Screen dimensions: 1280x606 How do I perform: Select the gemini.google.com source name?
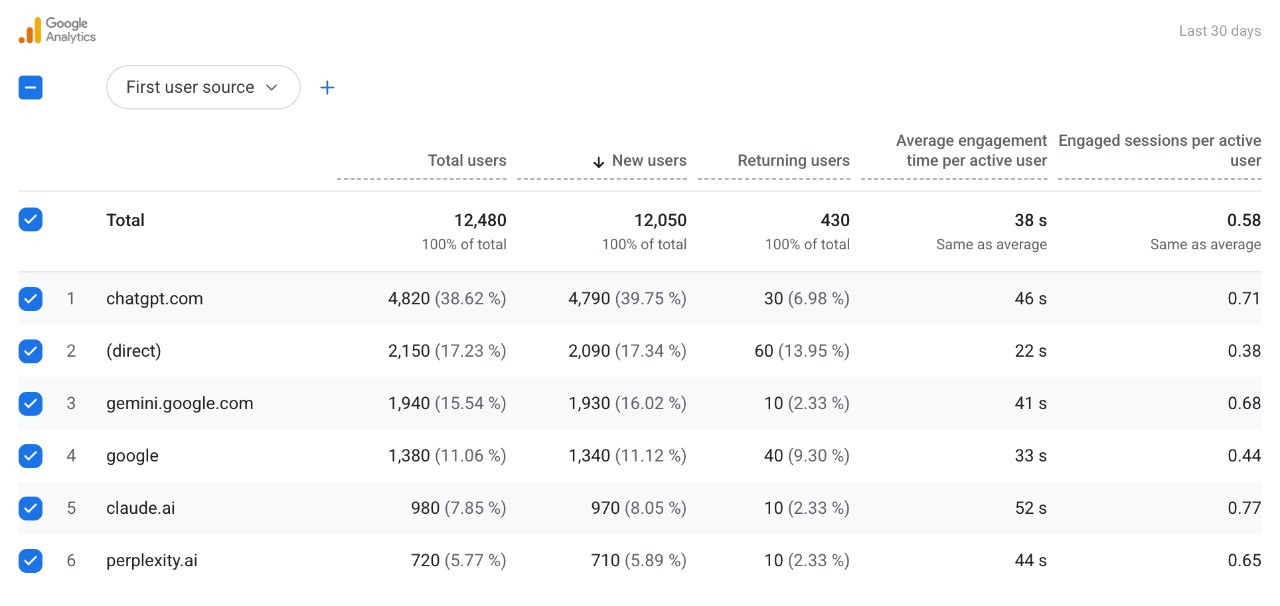[180, 403]
